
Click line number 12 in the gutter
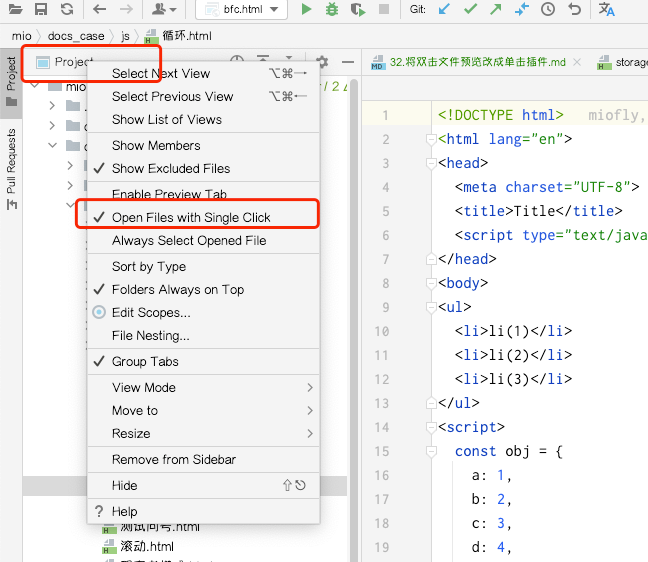coord(382,379)
